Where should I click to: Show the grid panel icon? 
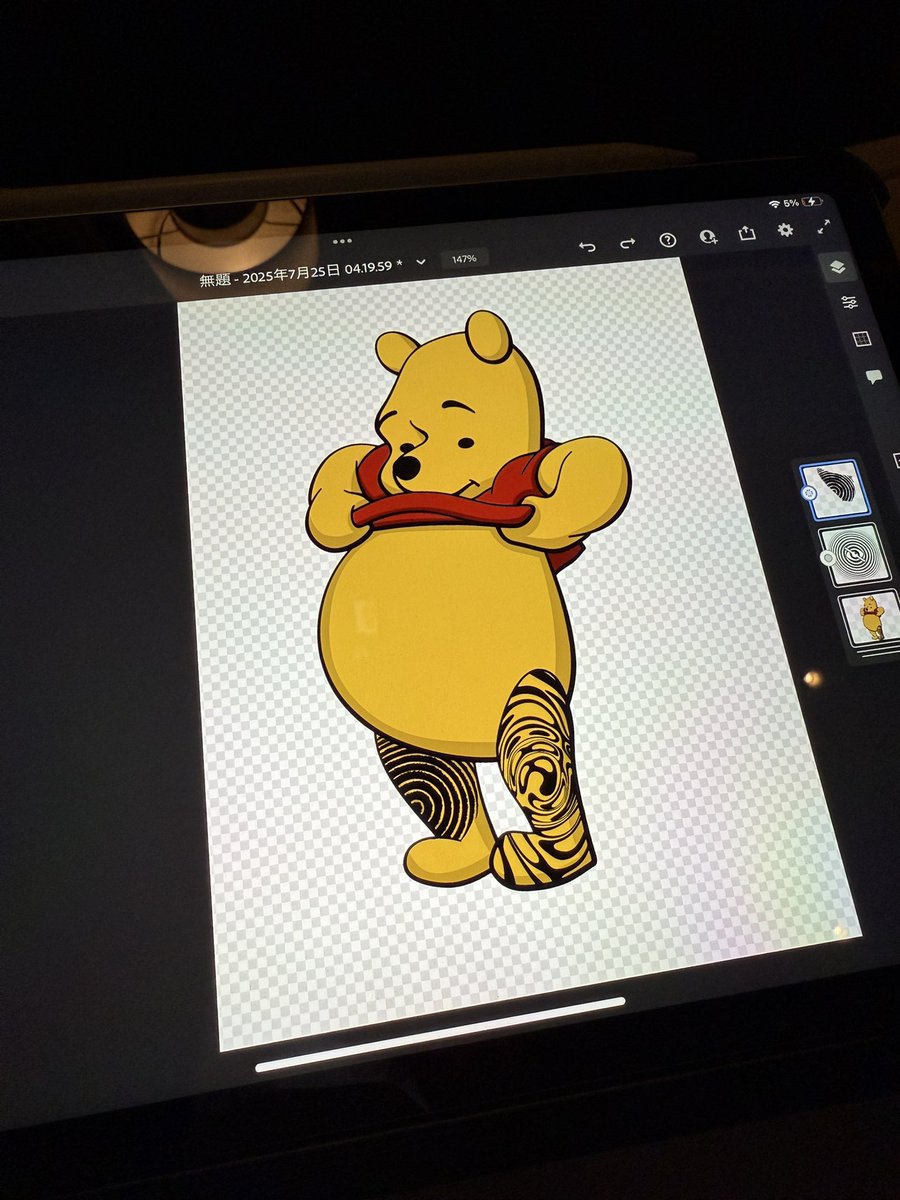click(861, 339)
